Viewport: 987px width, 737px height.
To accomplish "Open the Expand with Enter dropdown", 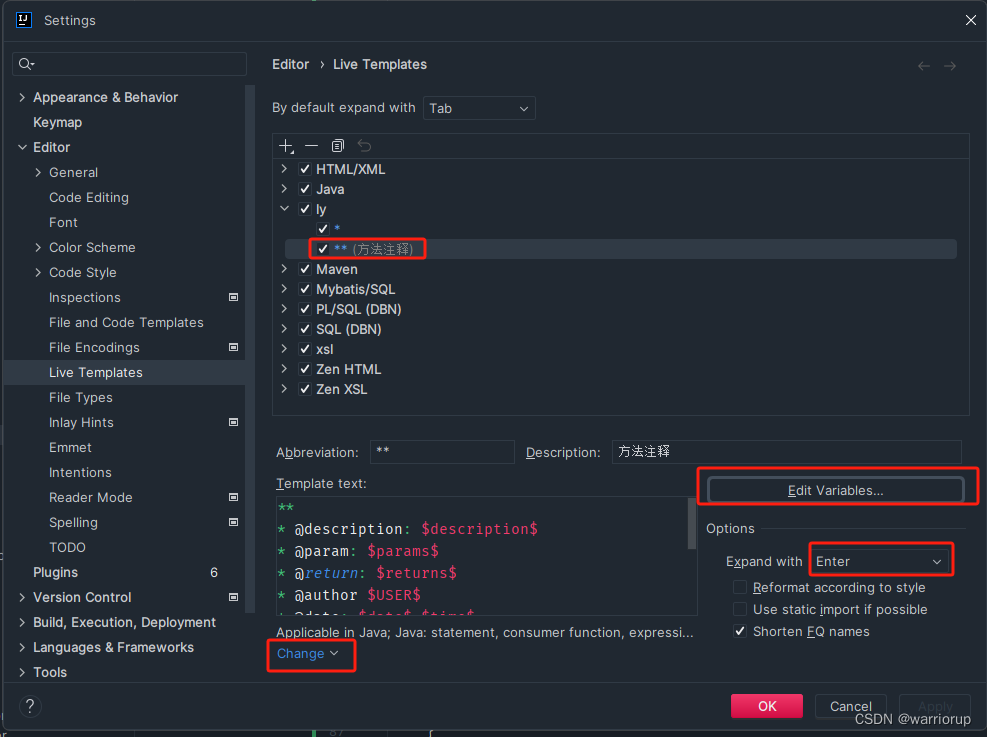I will click(881, 561).
